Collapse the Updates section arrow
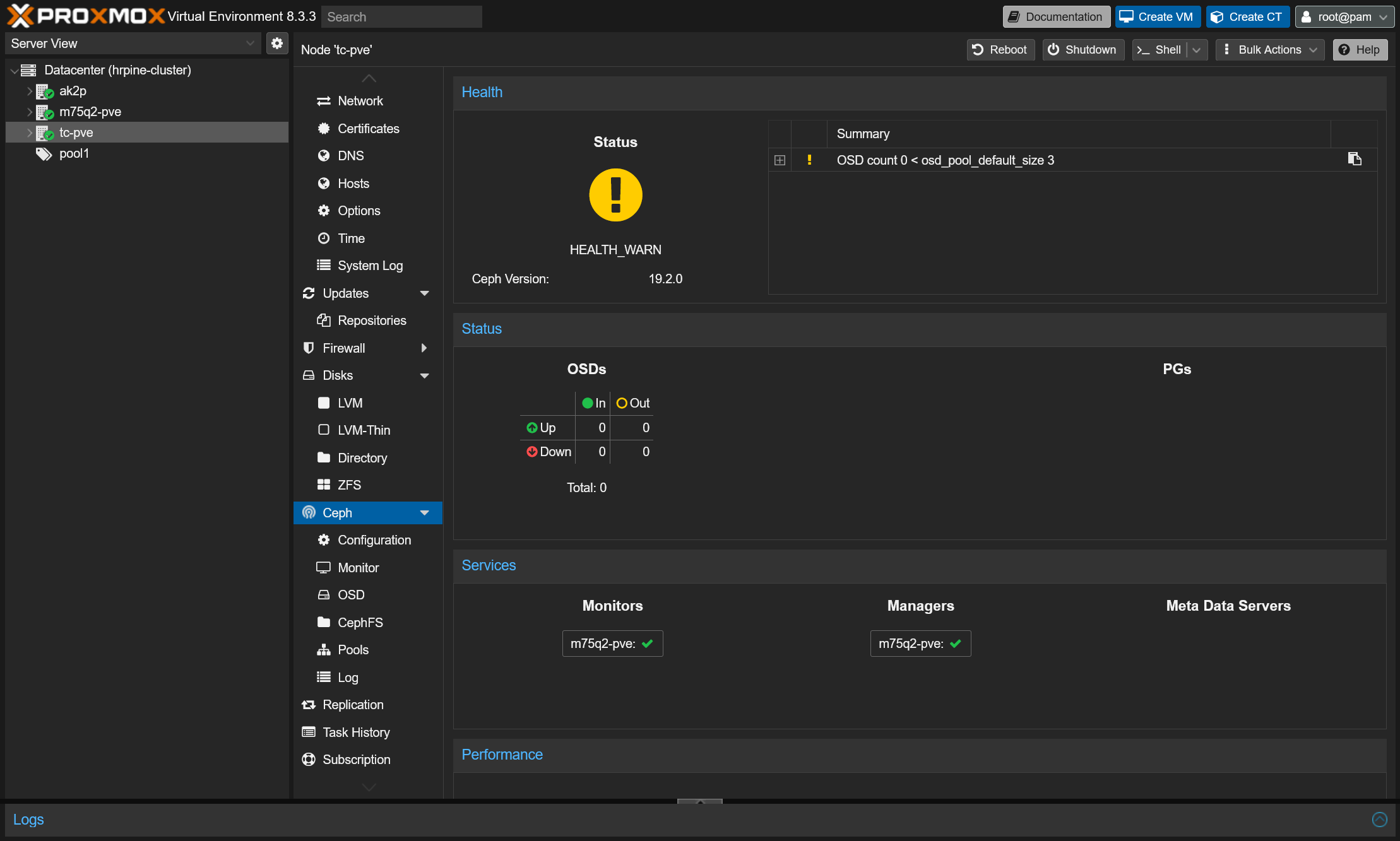The height and width of the screenshot is (841, 1400). [x=425, y=293]
